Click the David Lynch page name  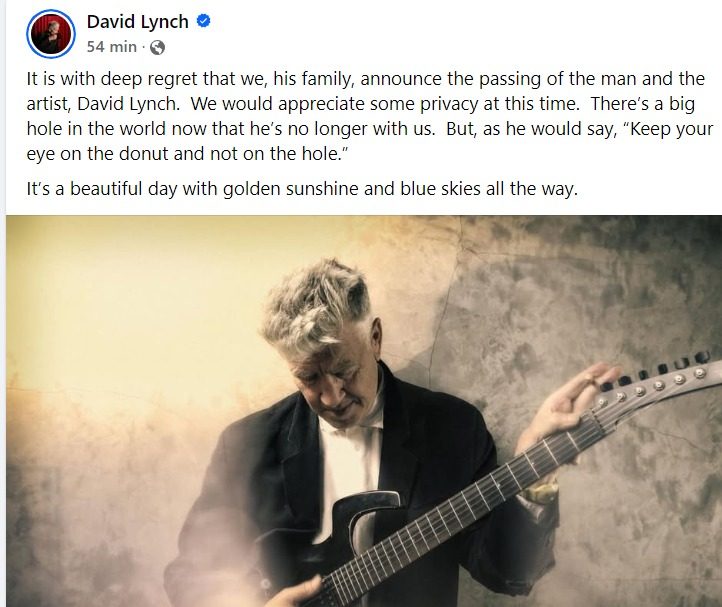tap(138, 22)
